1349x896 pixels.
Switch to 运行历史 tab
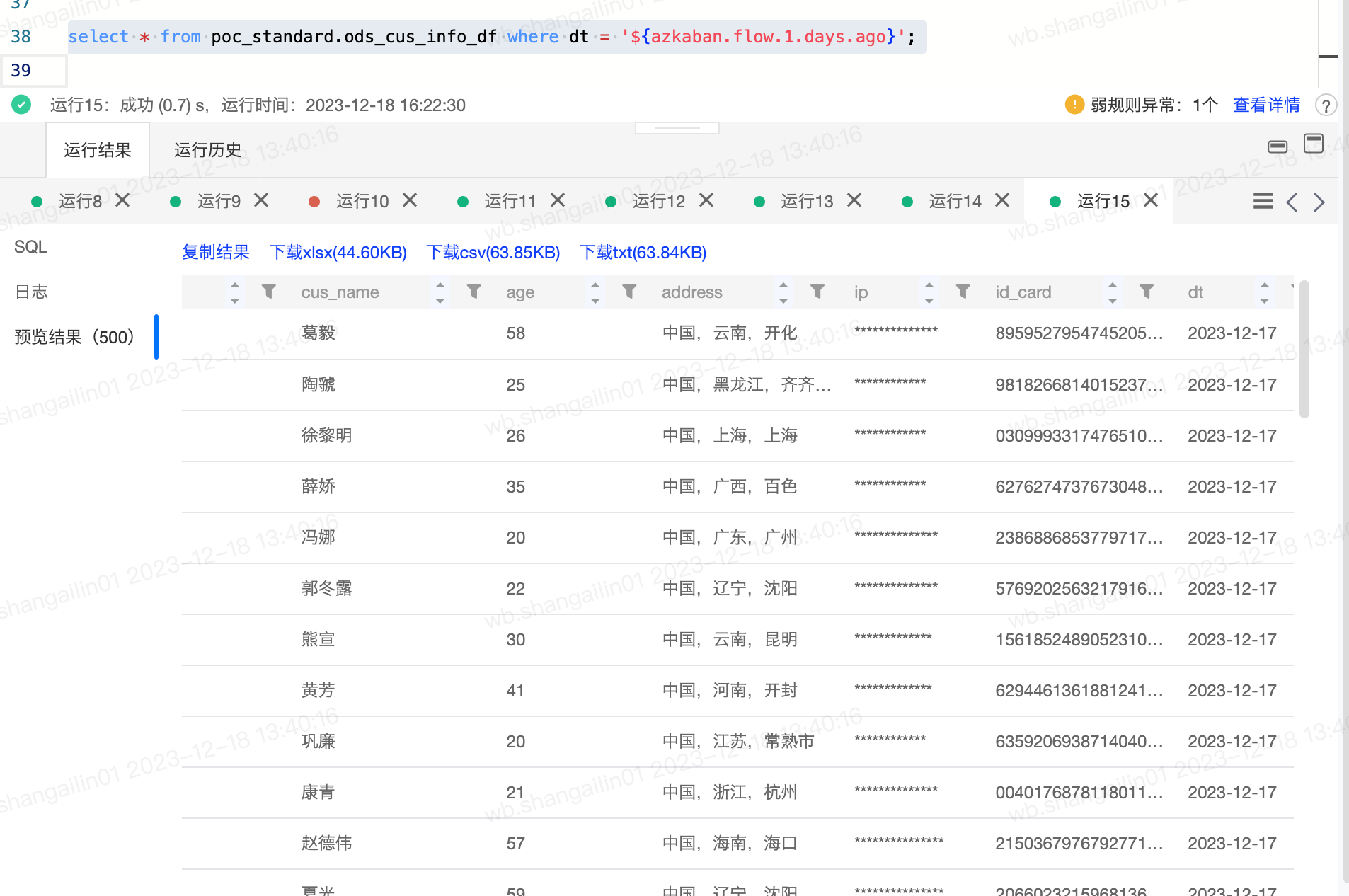click(208, 150)
